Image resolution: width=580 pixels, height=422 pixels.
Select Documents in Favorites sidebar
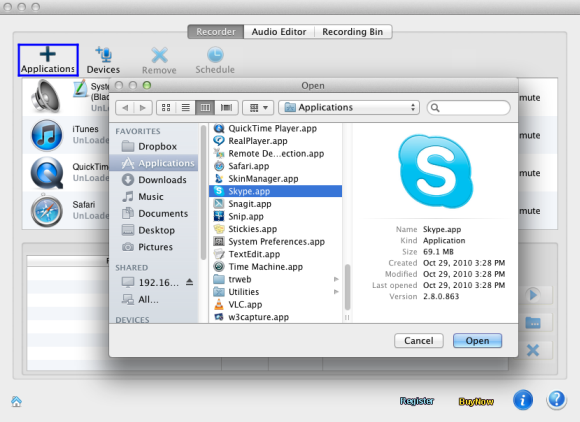[x=155, y=213]
